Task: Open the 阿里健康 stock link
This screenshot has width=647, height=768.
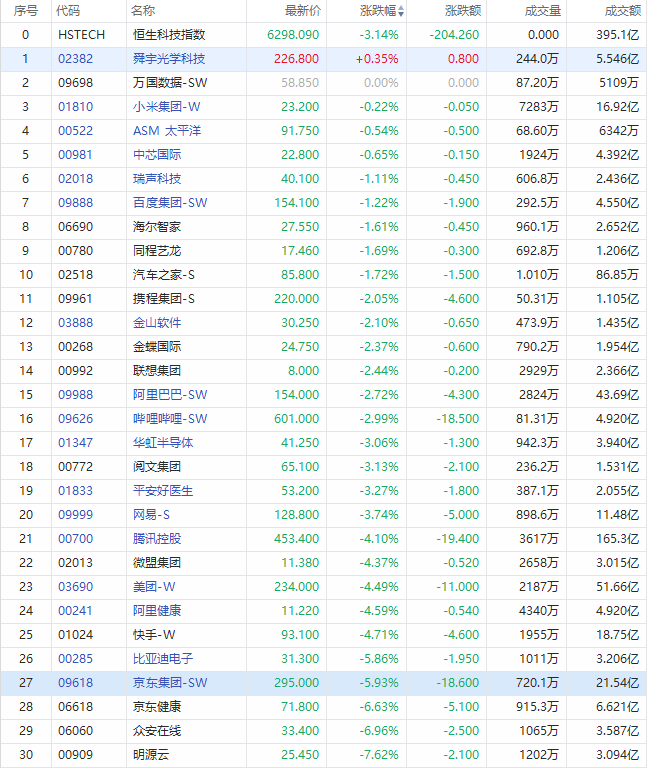Action: pyautogui.click(x=157, y=611)
